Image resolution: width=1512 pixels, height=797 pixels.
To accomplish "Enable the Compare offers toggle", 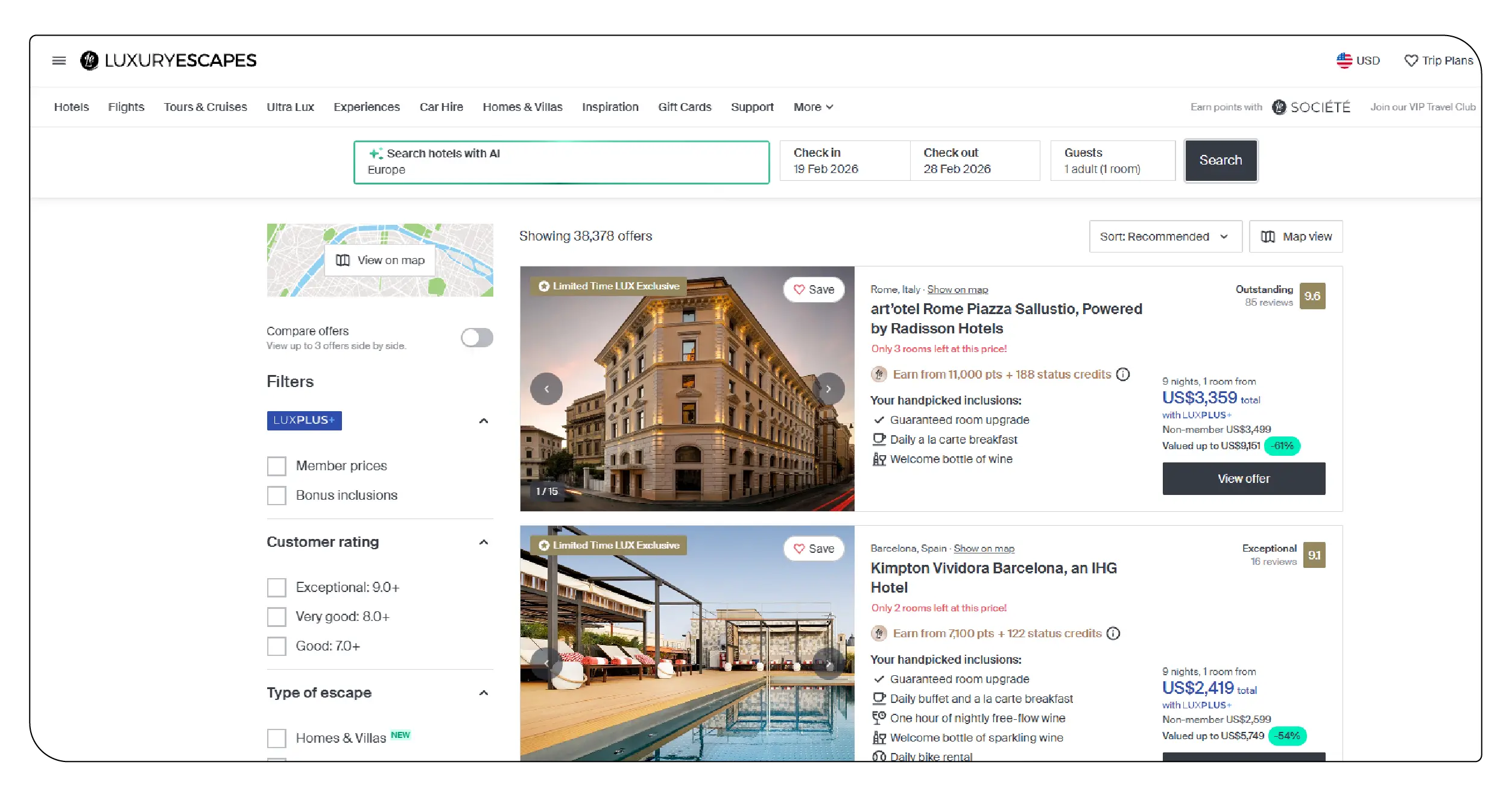I will tap(476, 338).
